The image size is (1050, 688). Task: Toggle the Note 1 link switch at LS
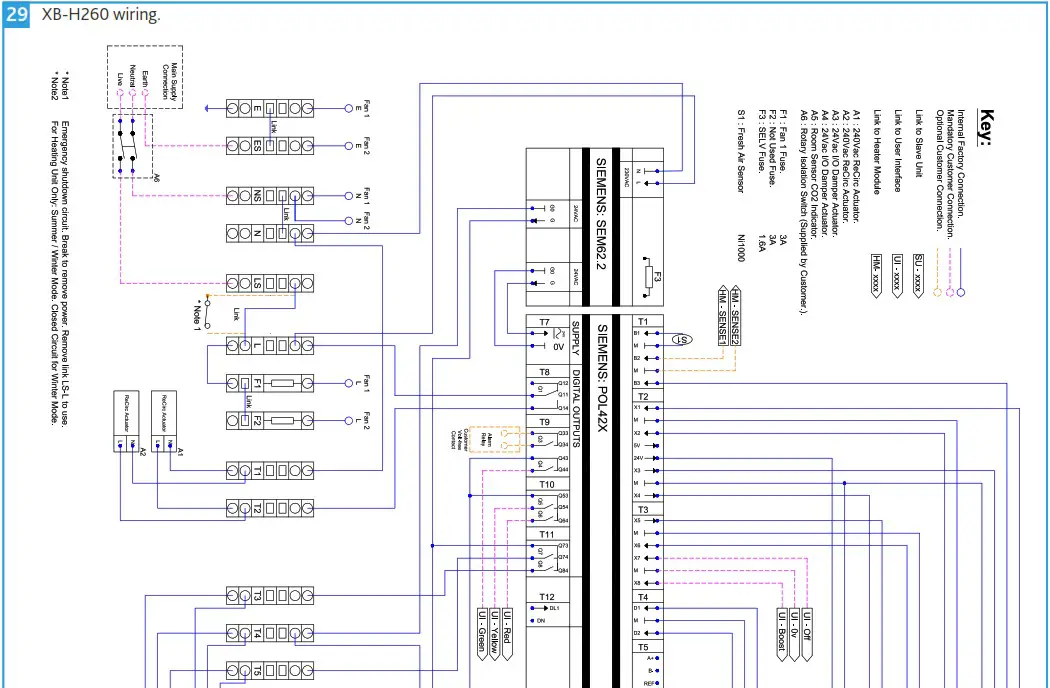[207, 313]
